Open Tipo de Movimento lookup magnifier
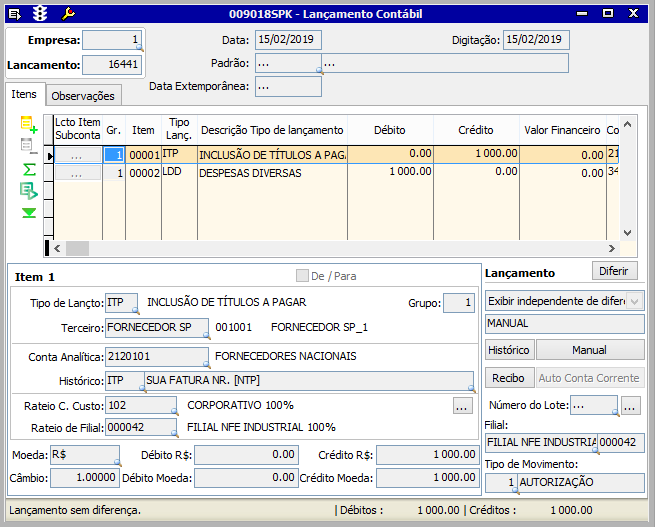 515,492
